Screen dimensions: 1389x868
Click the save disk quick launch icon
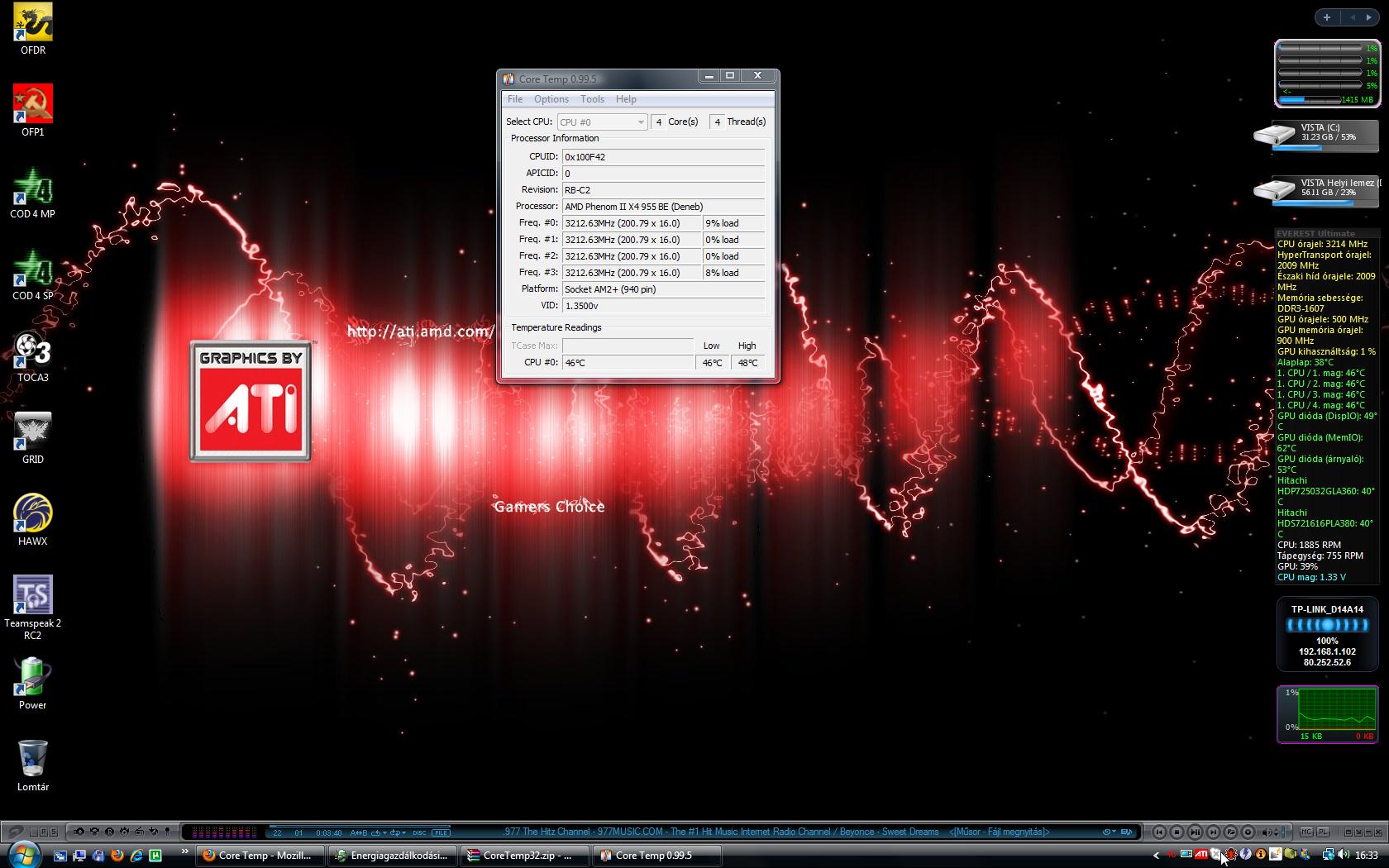(98, 856)
